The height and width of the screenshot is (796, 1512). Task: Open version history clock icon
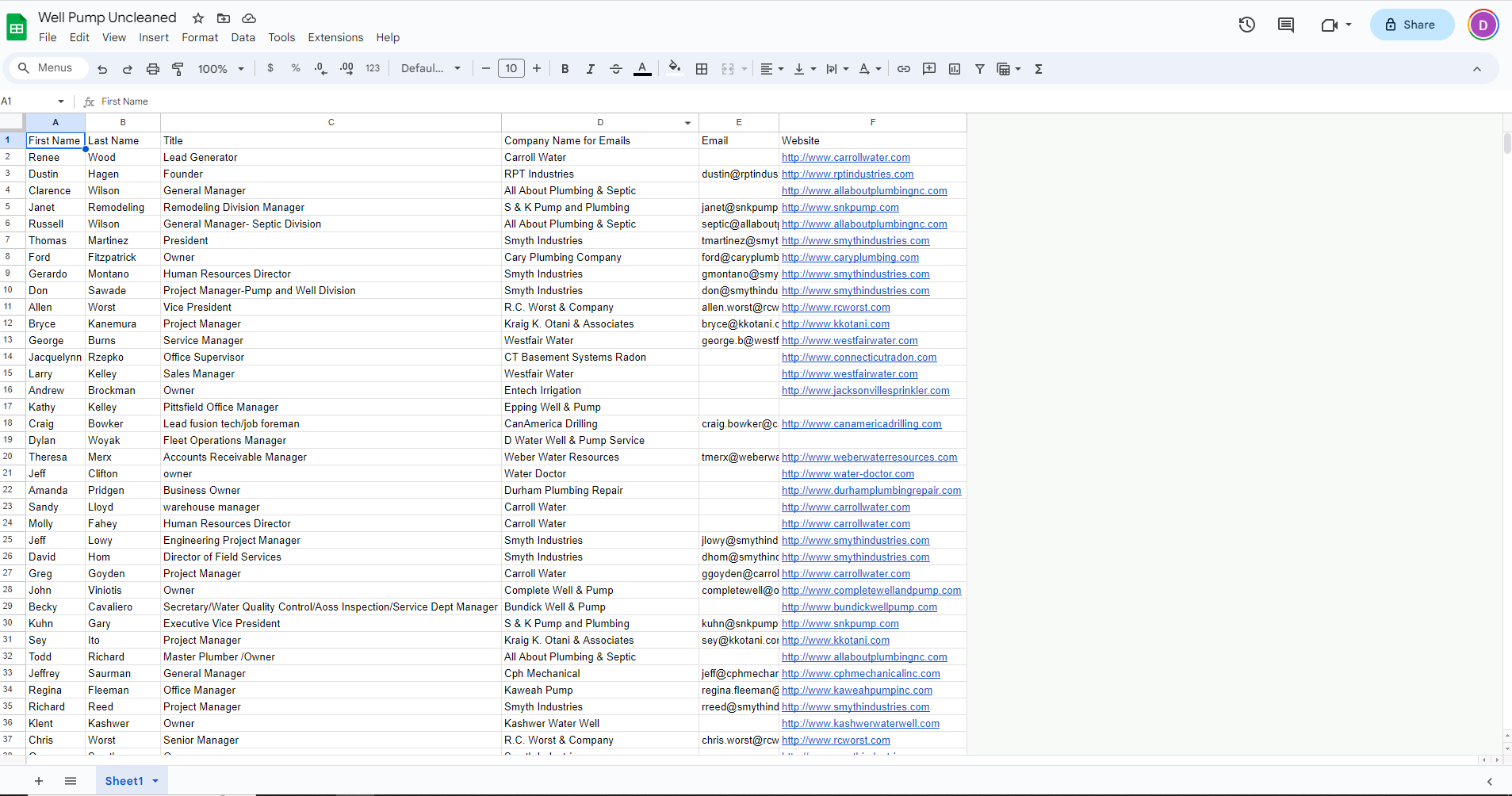point(1247,25)
